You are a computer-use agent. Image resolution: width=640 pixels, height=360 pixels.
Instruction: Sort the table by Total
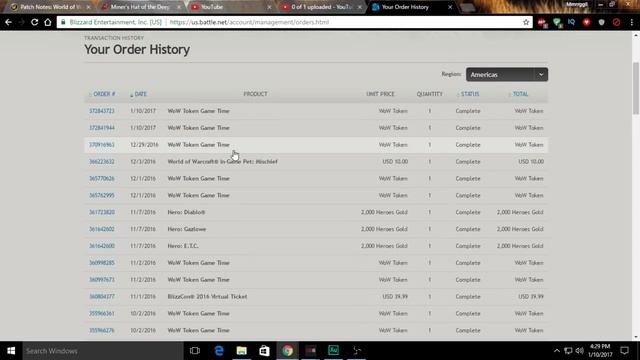point(519,94)
